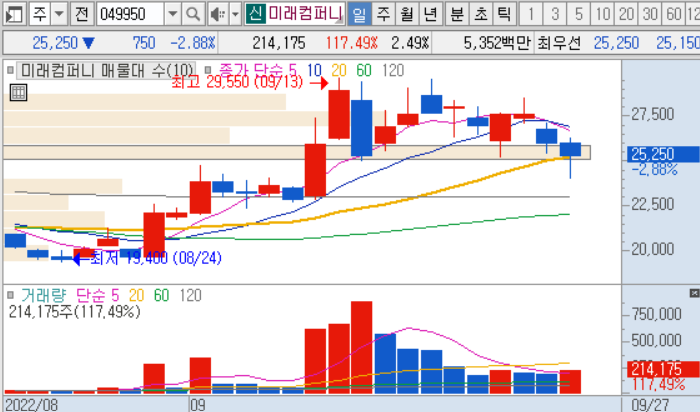Click the 20,000 price axis label
This screenshot has height=412, width=700.
[652, 249]
